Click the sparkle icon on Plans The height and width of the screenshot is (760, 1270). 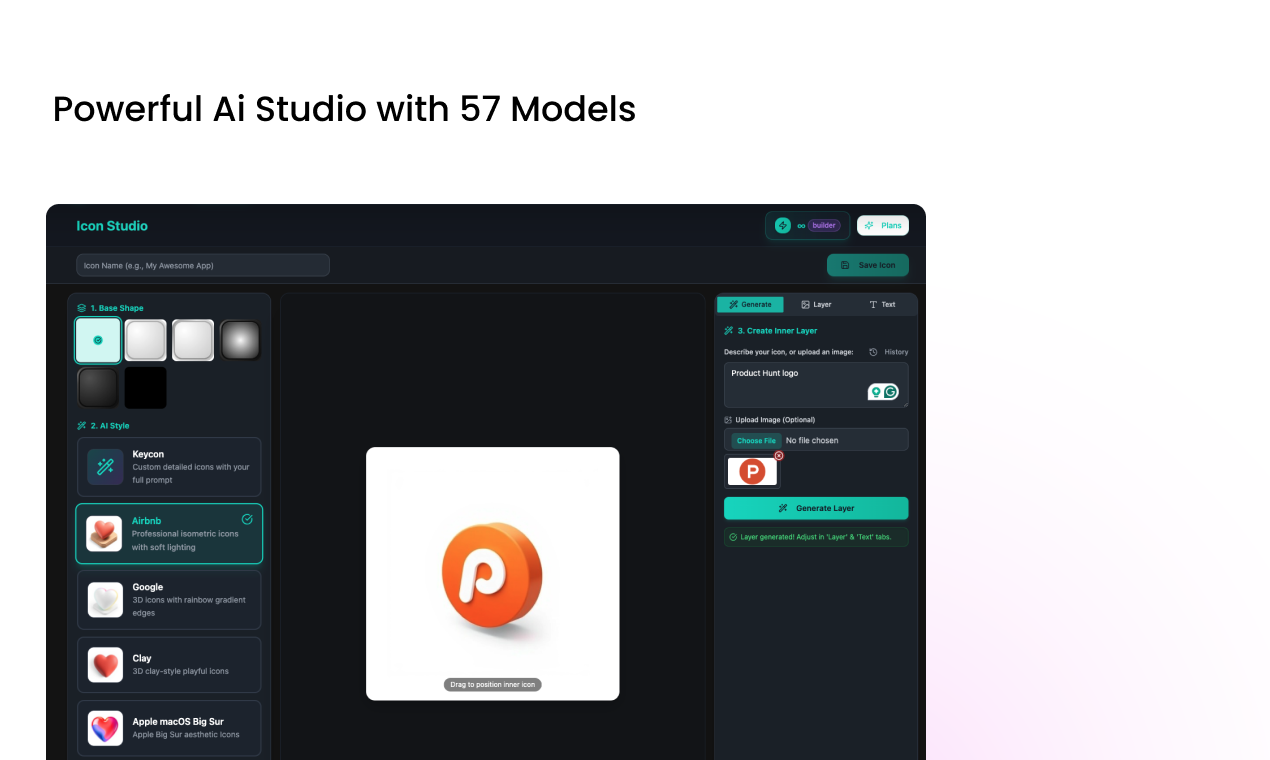(x=869, y=225)
